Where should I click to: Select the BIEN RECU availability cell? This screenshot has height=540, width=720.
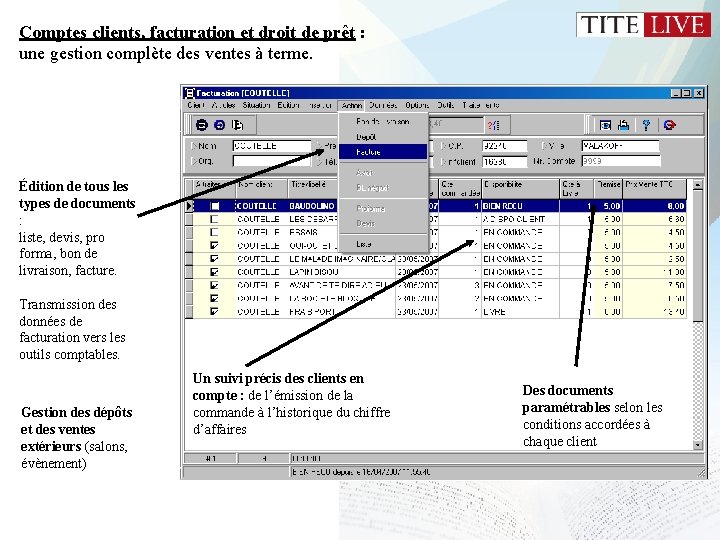point(521,206)
